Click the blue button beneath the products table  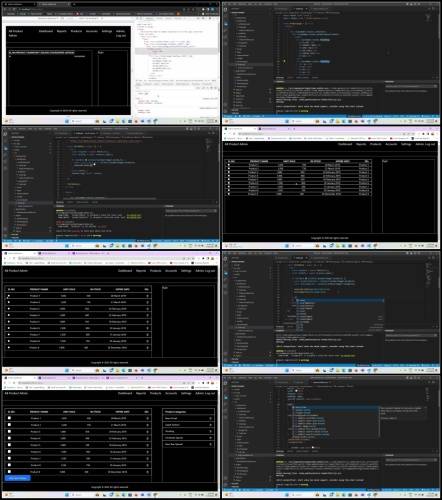(18, 478)
